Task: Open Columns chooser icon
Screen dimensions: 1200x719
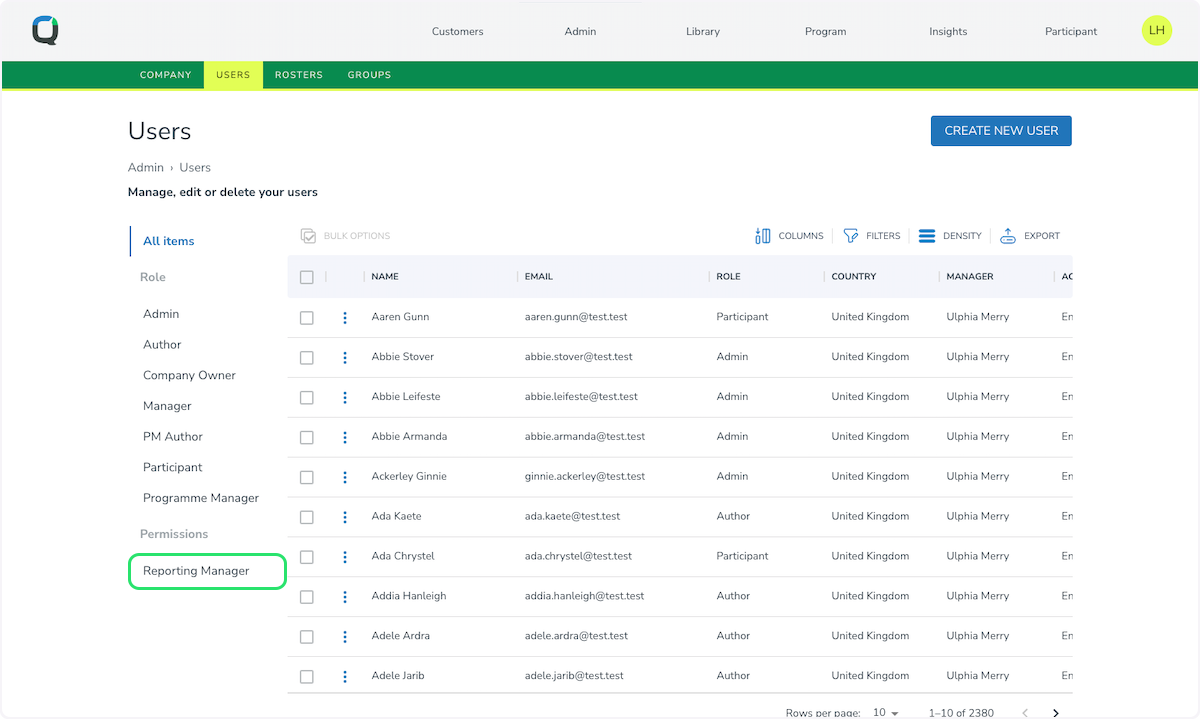Action: [763, 236]
